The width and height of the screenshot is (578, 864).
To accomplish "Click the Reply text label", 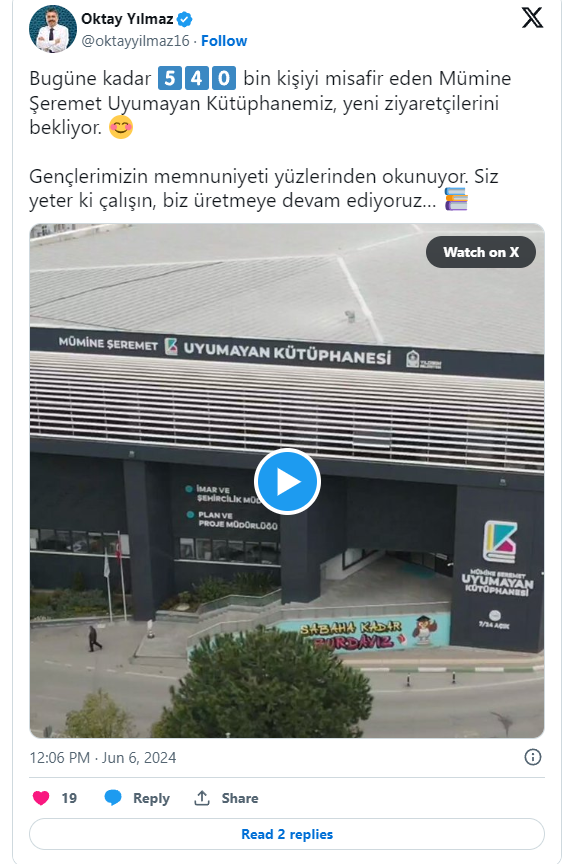I will click(151, 798).
